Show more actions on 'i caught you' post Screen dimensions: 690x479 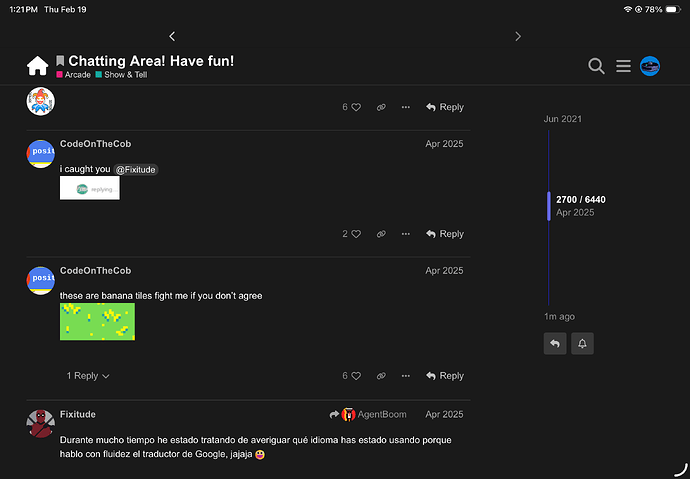click(x=406, y=234)
